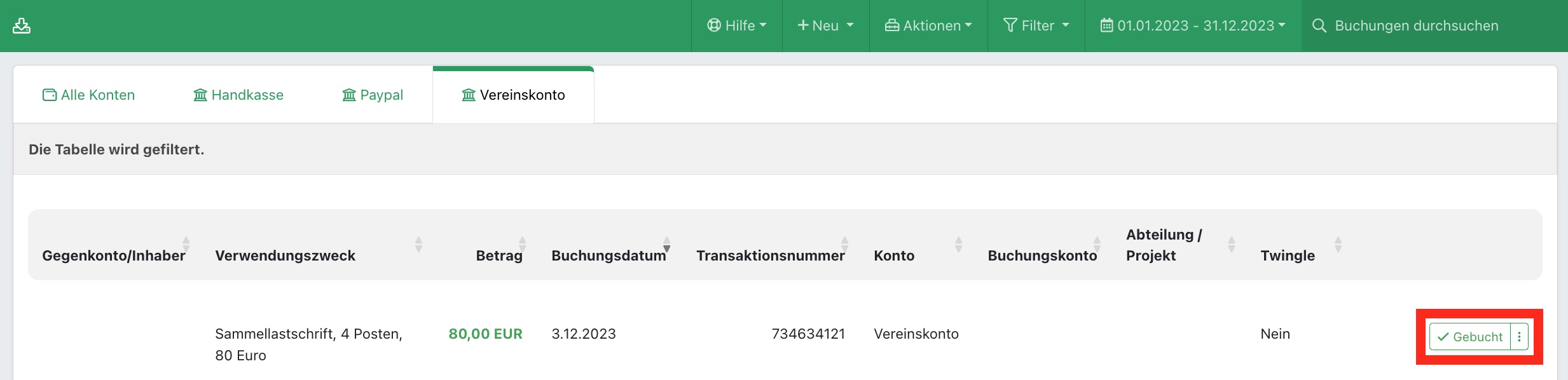Screen dimensions: 1568x380
Task: Expand the Neu dropdown
Action: pyautogui.click(x=825, y=25)
